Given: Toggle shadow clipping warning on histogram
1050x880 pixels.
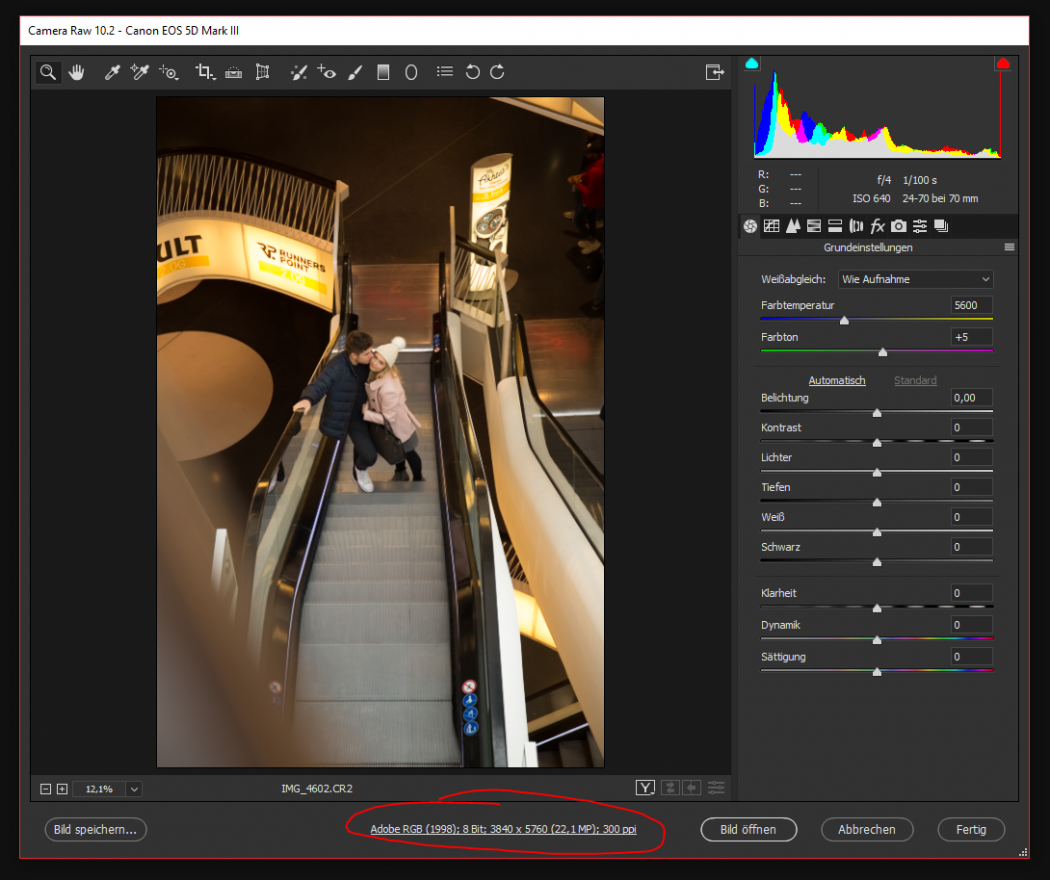Looking at the screenshot, I should [x=751, y=63].
